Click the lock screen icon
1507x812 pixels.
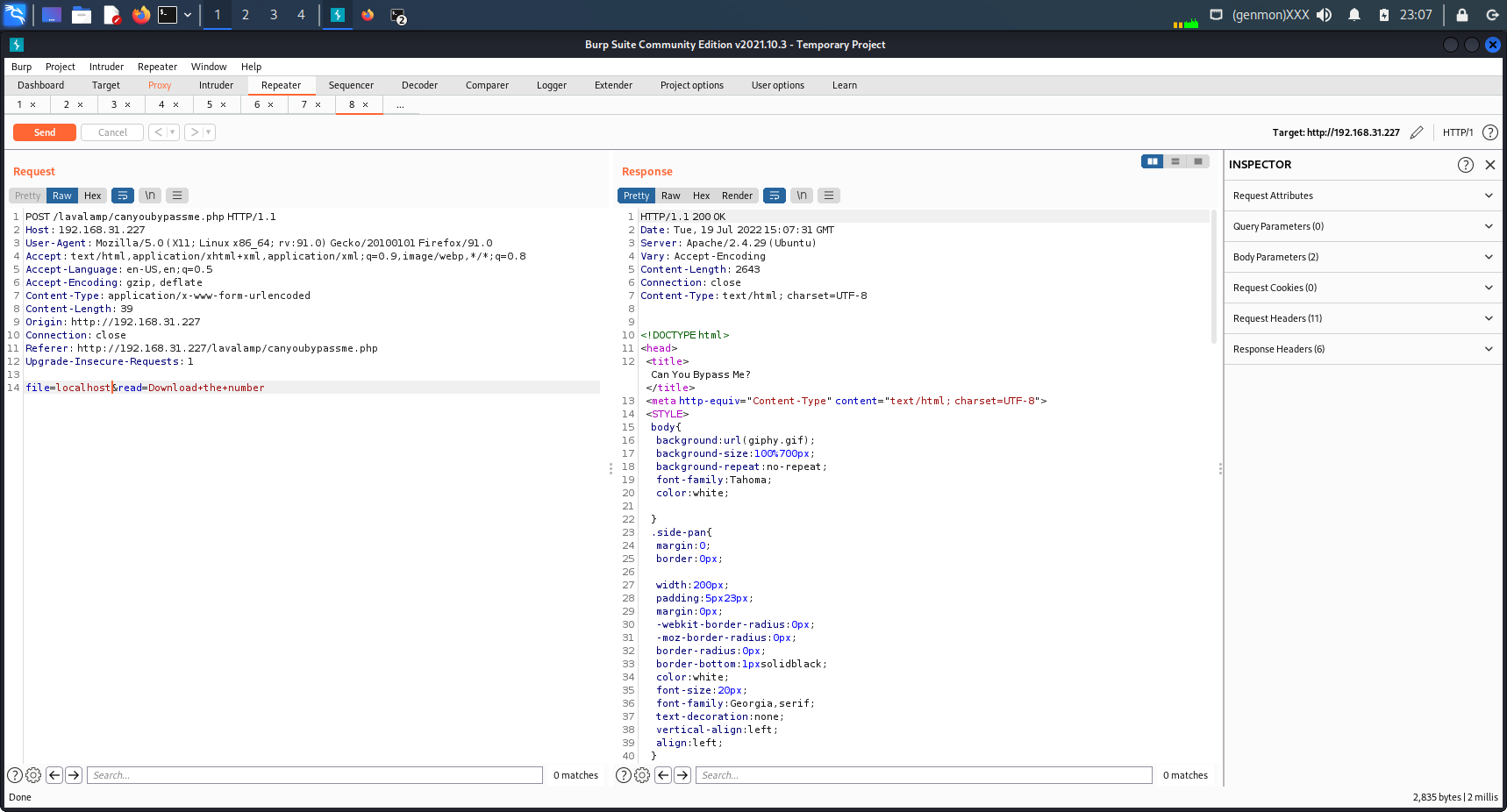coord(1462,15)
